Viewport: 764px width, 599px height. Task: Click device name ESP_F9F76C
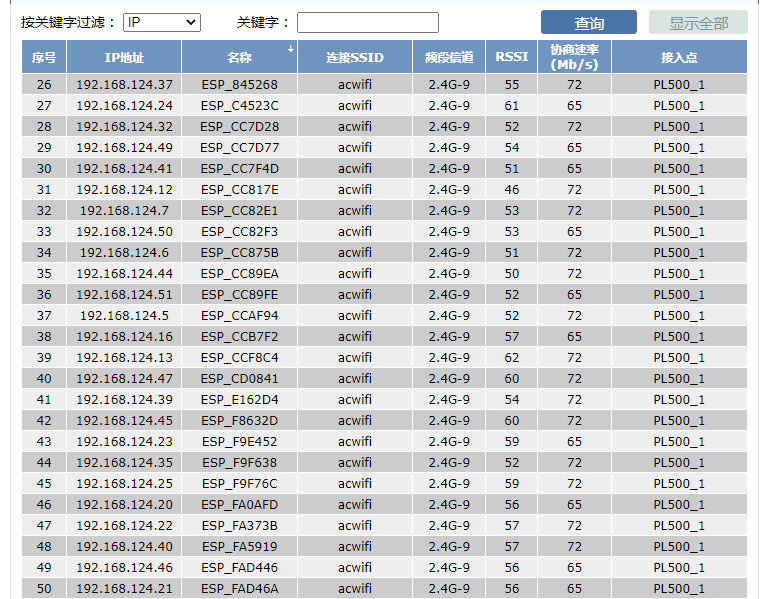239,484
